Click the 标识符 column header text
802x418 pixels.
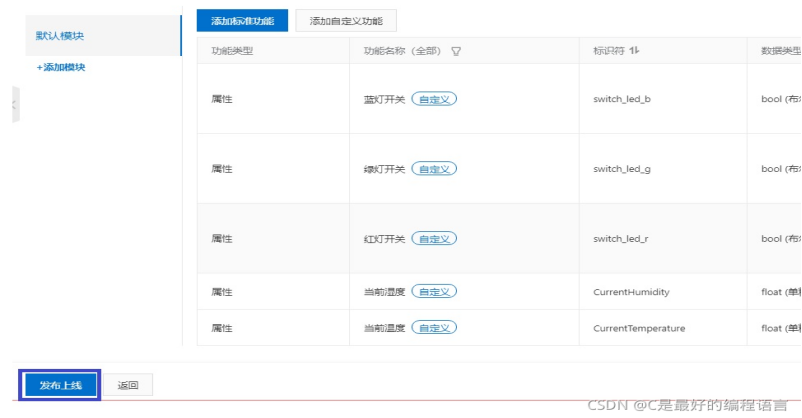point(609,51)
